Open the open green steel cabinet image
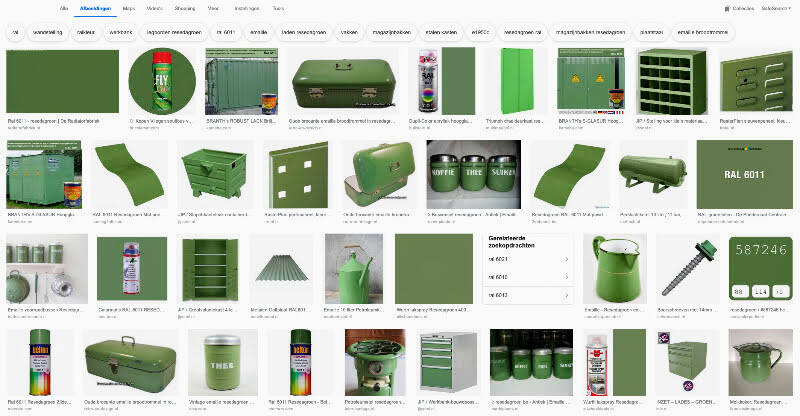The width and height of the screenshot is (800, 416). [x=210, y=269]
